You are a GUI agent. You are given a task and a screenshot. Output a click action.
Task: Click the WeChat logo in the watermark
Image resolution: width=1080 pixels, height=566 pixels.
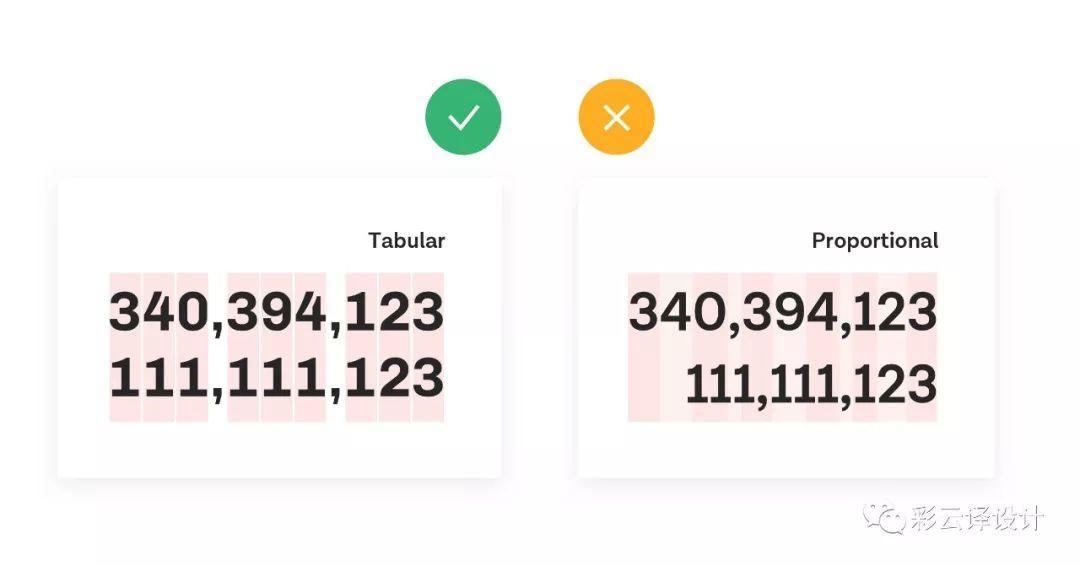click(885, 519)
